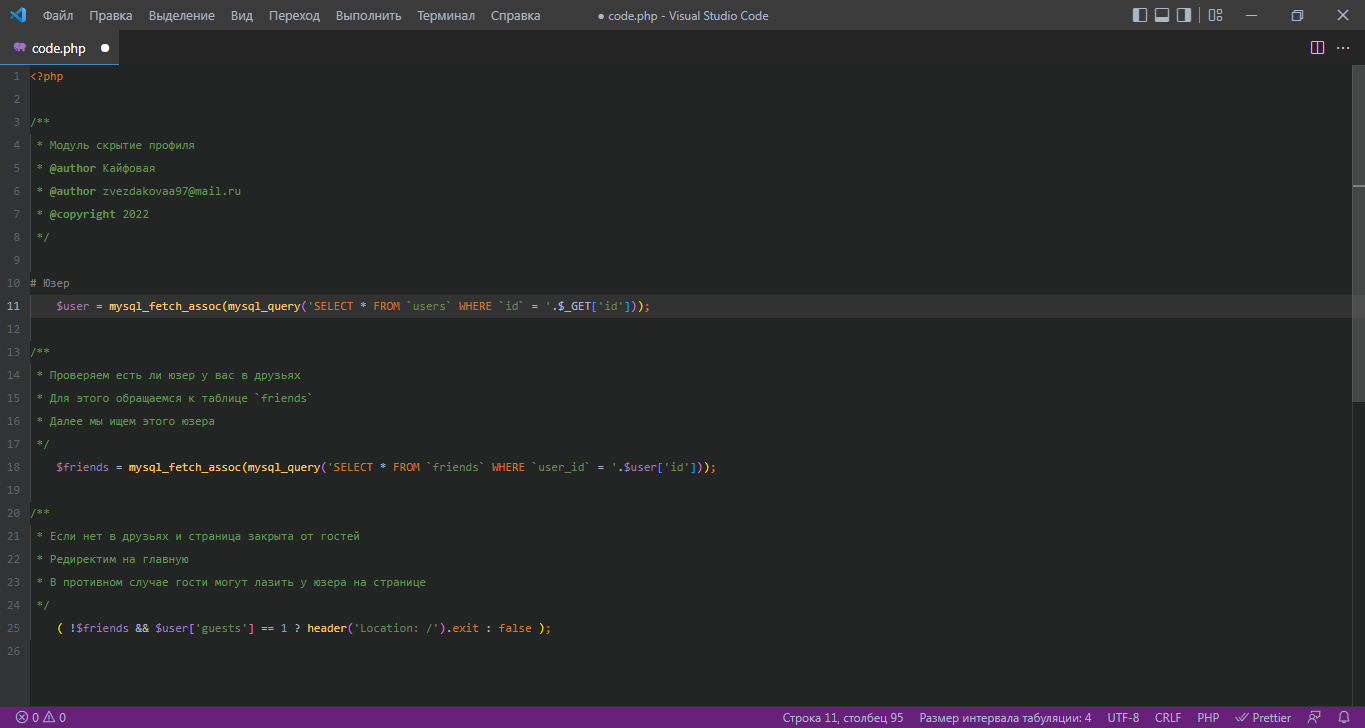1365x728 pixels.
Task: Change the UTF-8 file encoding
Action: point(1123,717)
